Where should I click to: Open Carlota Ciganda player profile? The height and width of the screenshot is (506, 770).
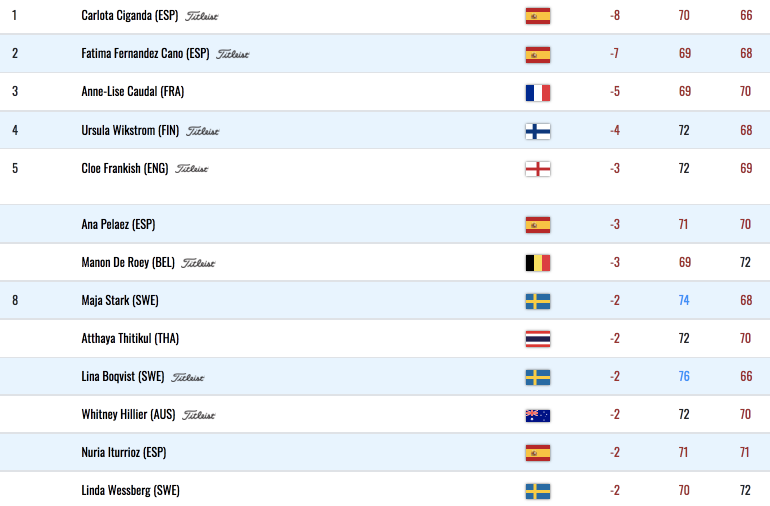[x=130, y=16]
